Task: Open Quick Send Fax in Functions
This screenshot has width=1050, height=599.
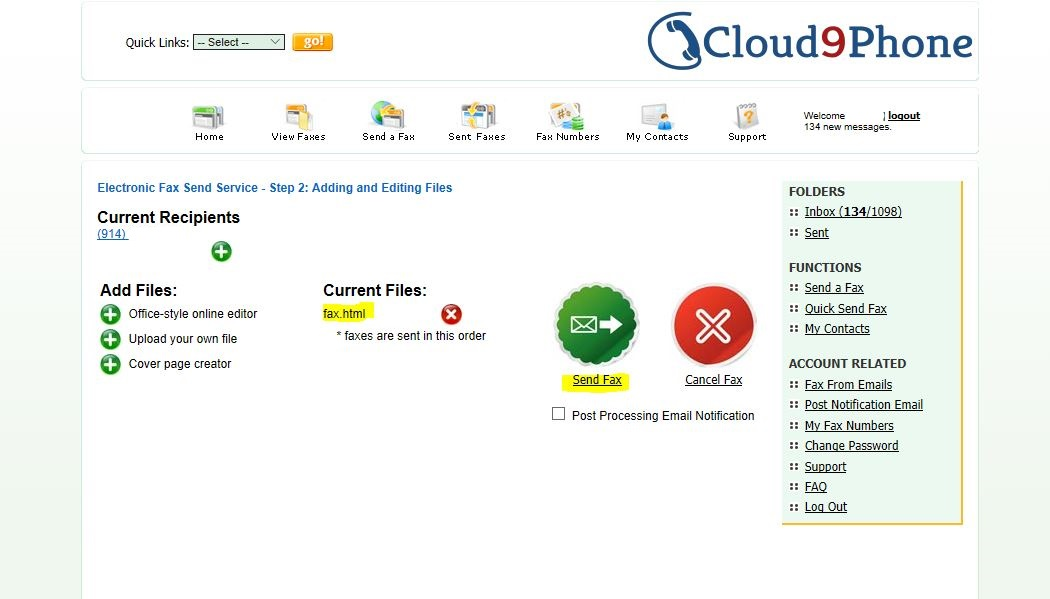Action: click(x=845, y=309)
